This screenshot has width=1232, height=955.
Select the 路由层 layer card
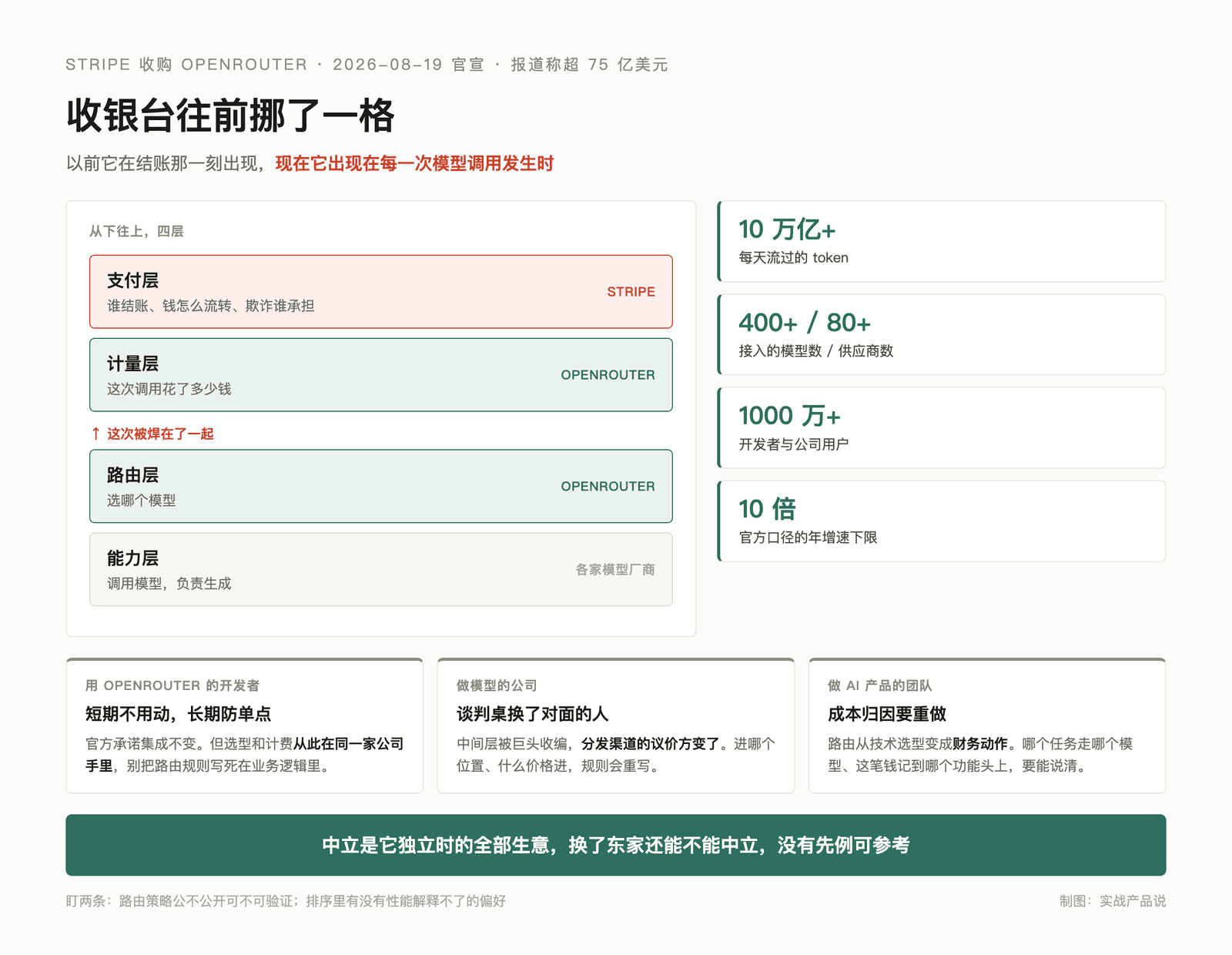coord(381,486)
